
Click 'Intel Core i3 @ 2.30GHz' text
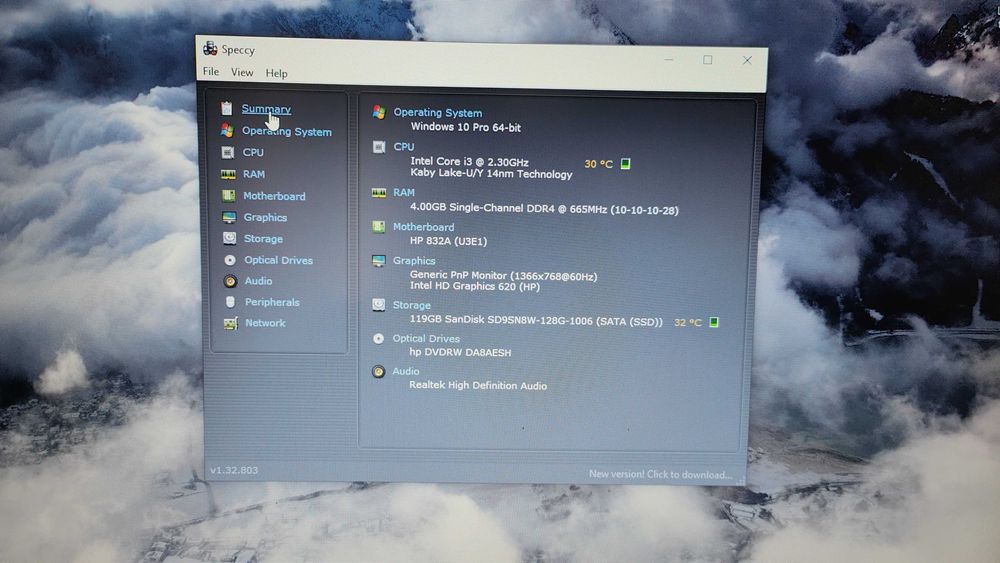click(469, 162)
